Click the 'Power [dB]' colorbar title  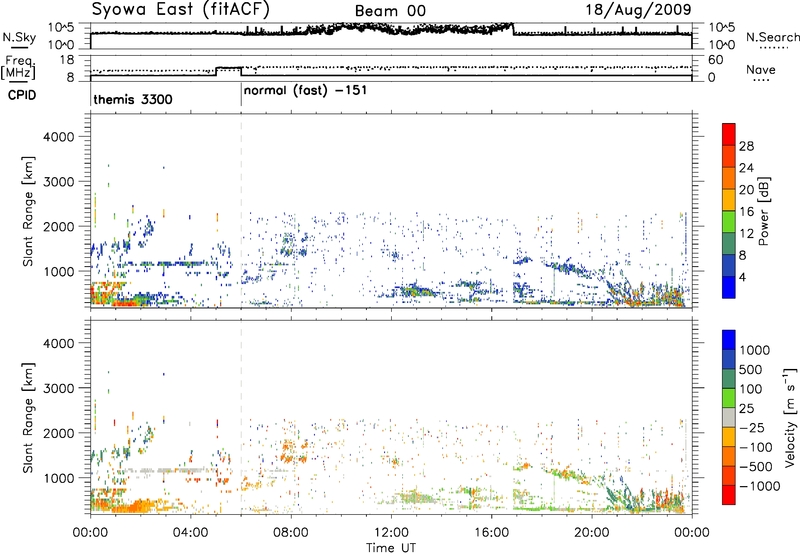764,211
